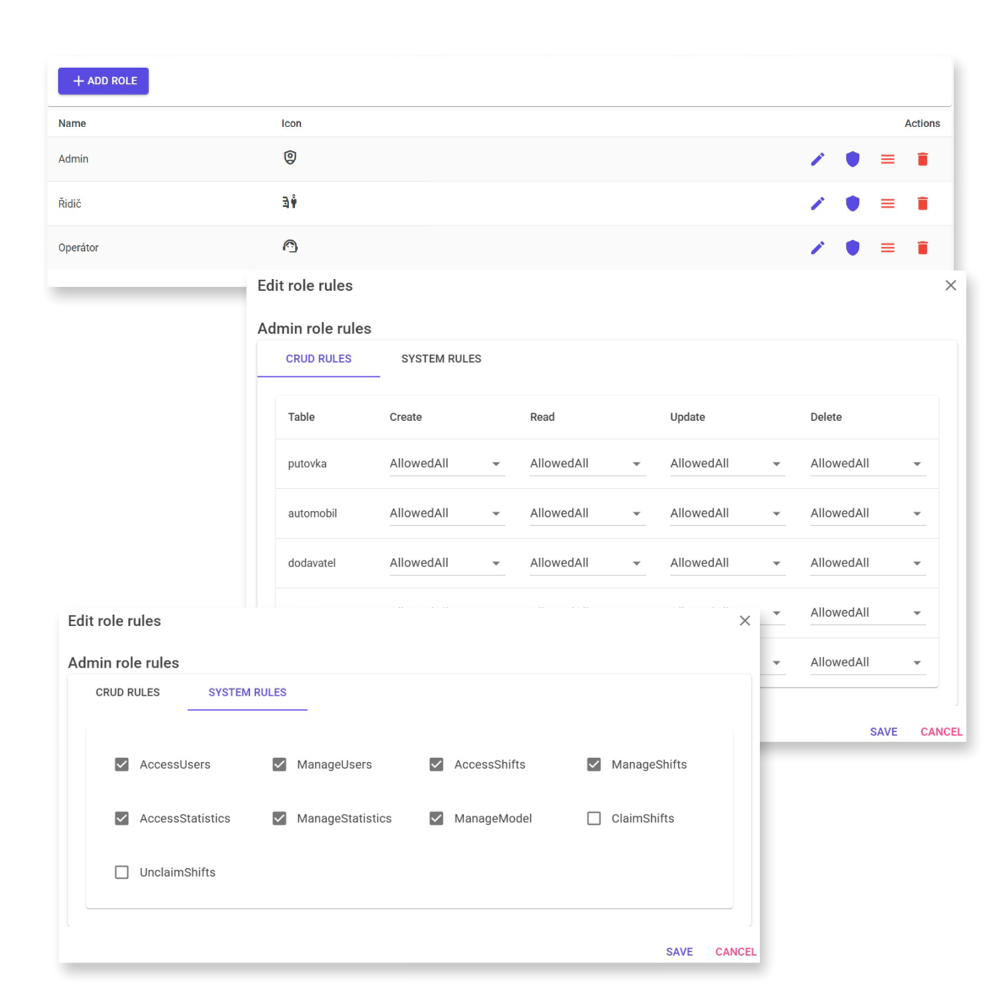Screen dimensions: 1000x1000
Task: Open shield rules icon for Řidič role
Action: click(852, 203)
